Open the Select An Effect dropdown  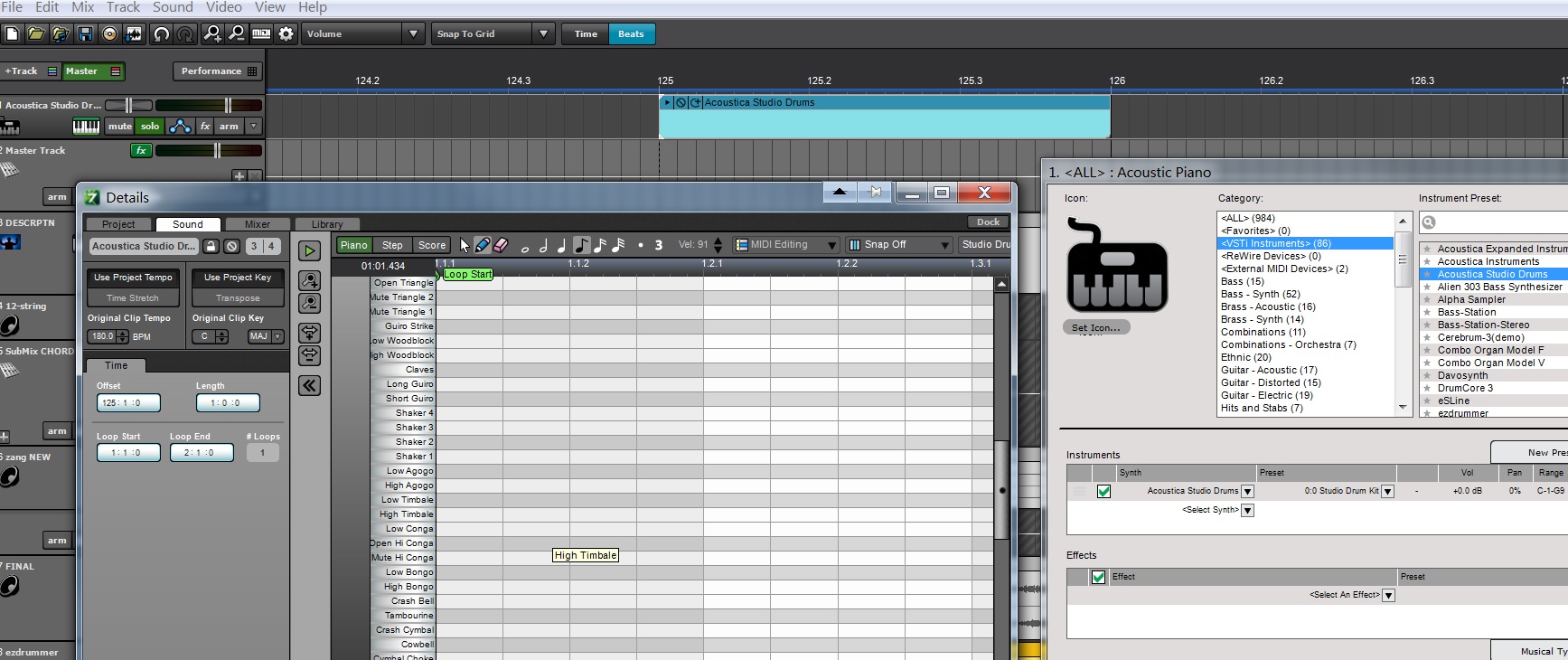[1389, 596]
